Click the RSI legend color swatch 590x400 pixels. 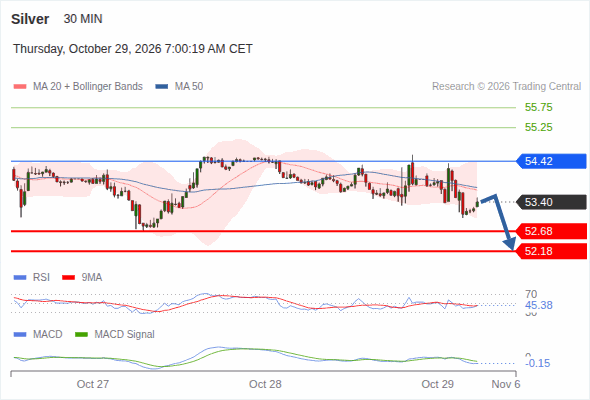[x=20, y=278]
